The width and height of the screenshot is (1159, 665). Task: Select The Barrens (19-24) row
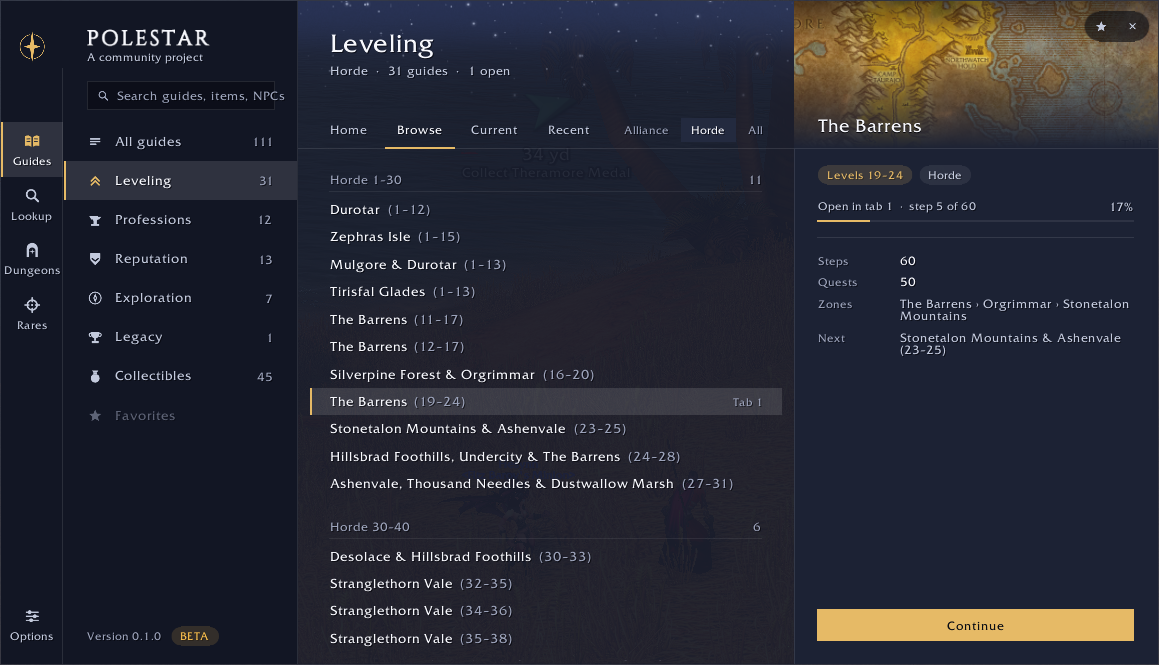pos(545,402)
